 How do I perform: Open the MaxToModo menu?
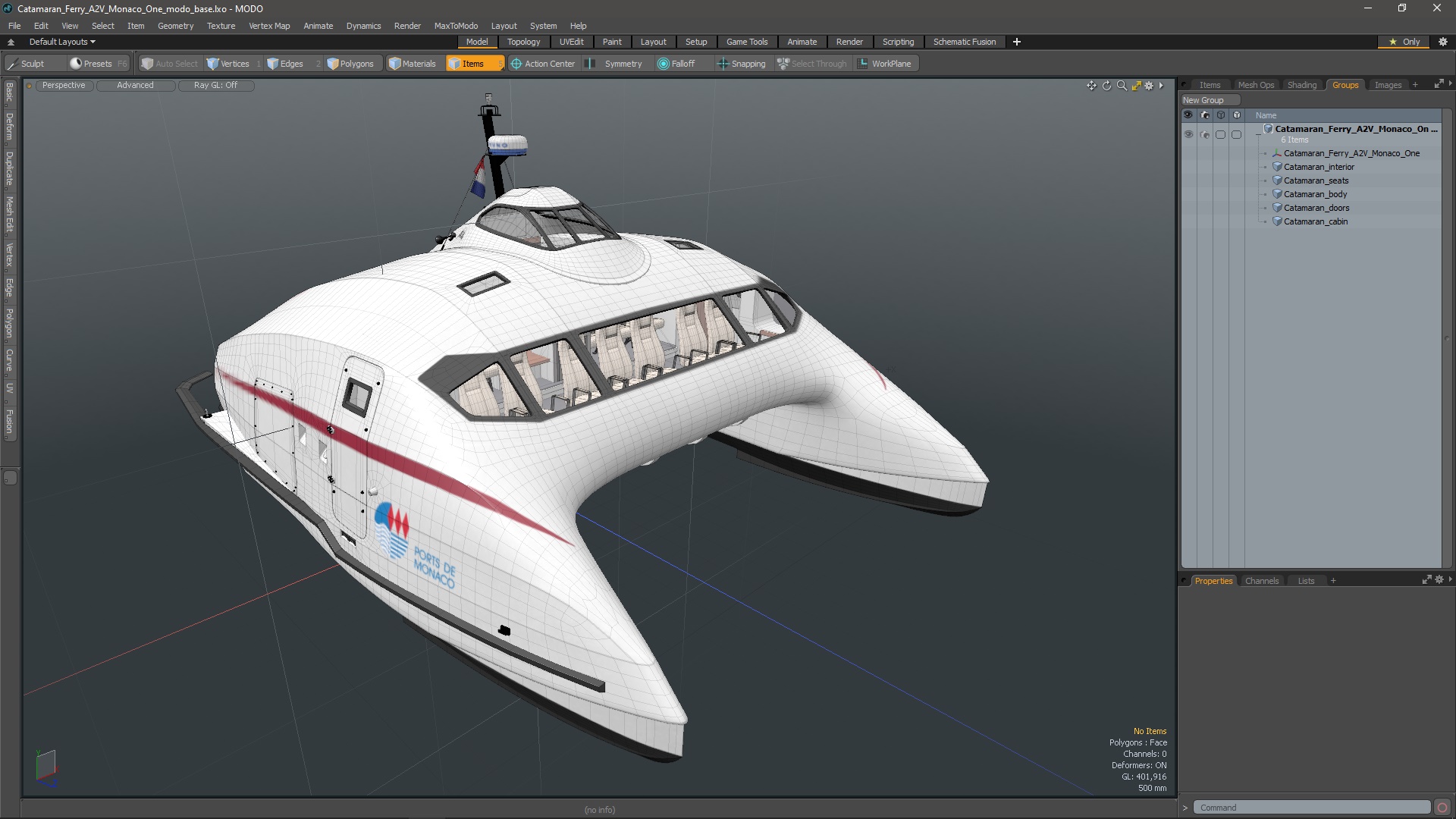click(x=456, y=26)
